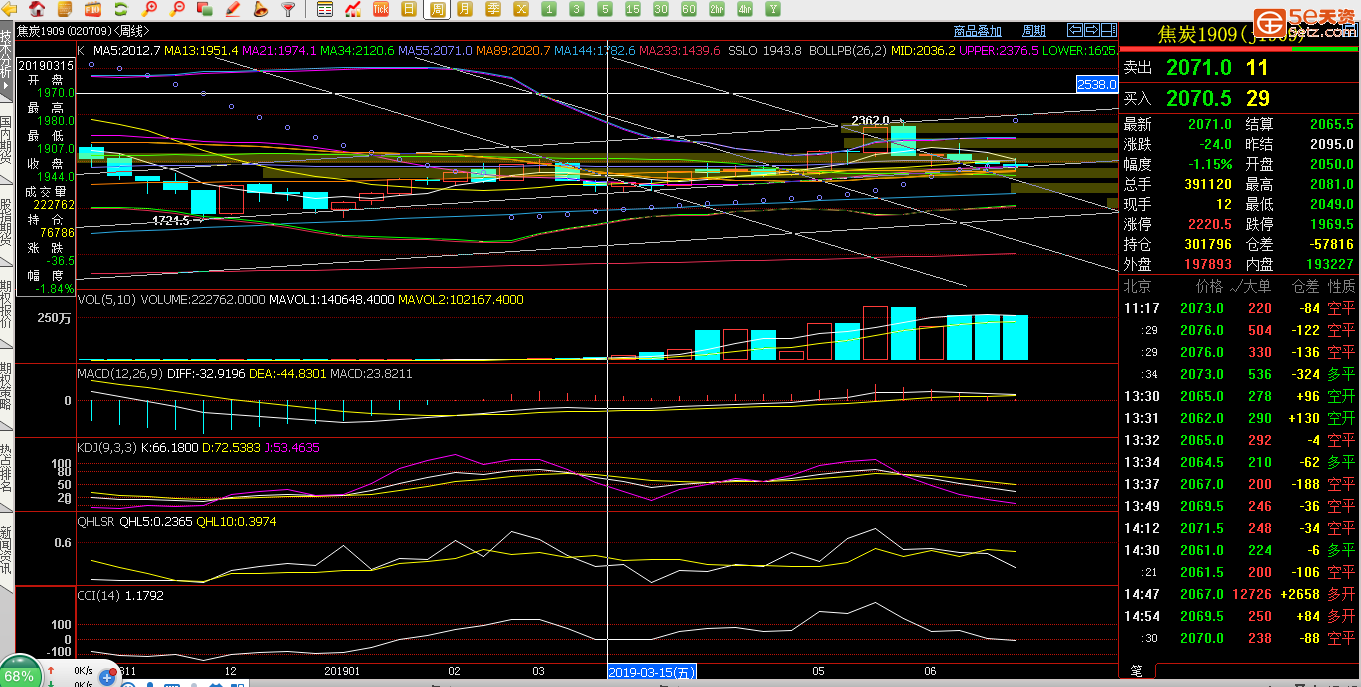Image resolution: width=1361 pixels, height=687 pixels.
Task: Click the 笔 tab below trade list
Action: [1137, 671]
